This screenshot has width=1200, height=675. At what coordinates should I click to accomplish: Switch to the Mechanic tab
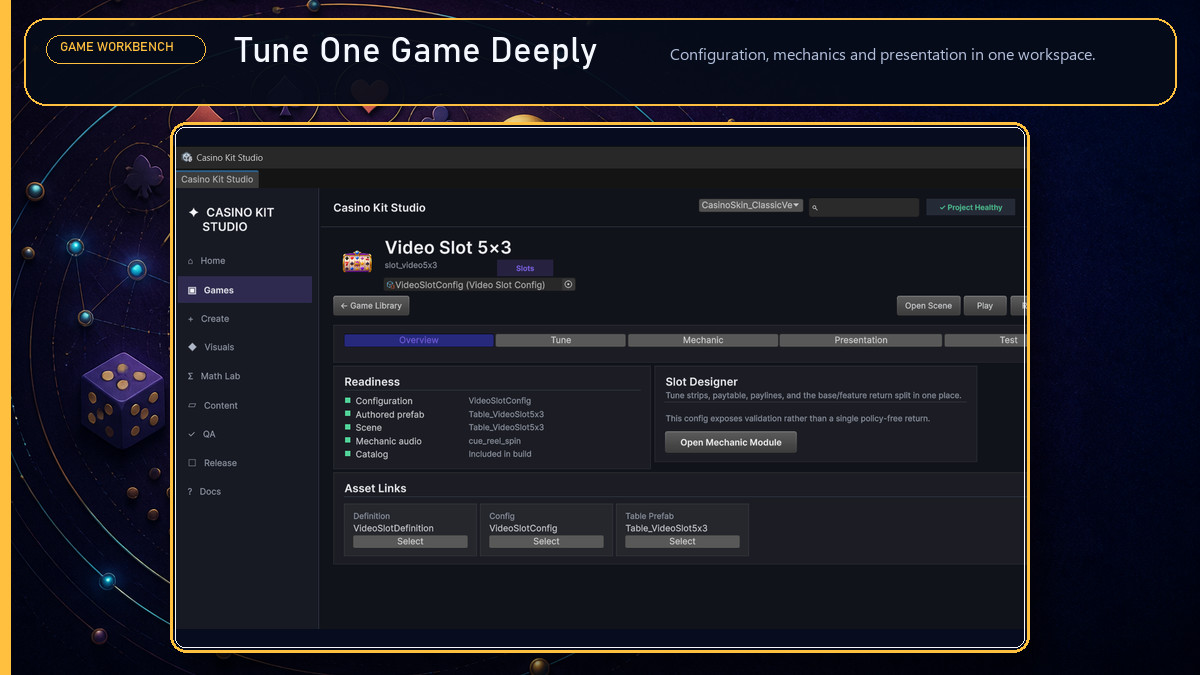(703, 340)
